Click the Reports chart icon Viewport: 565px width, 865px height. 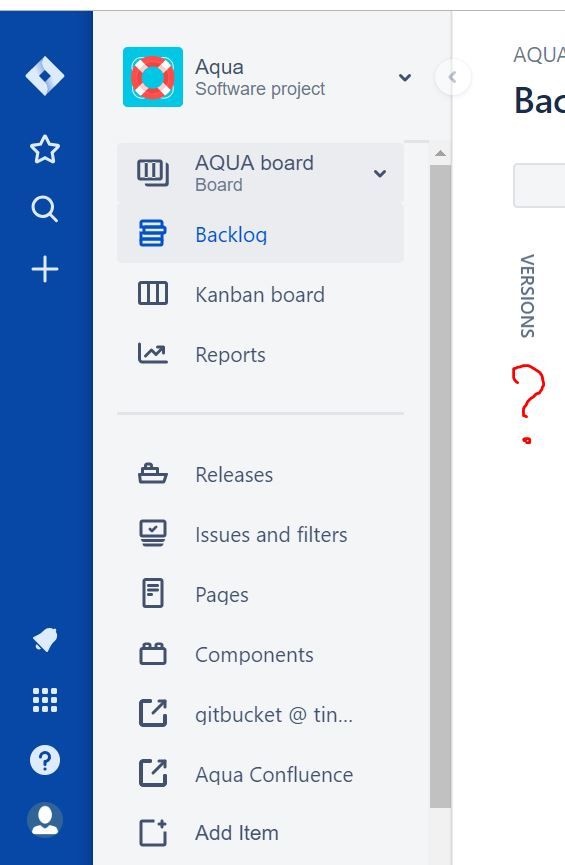click(153, 353)
